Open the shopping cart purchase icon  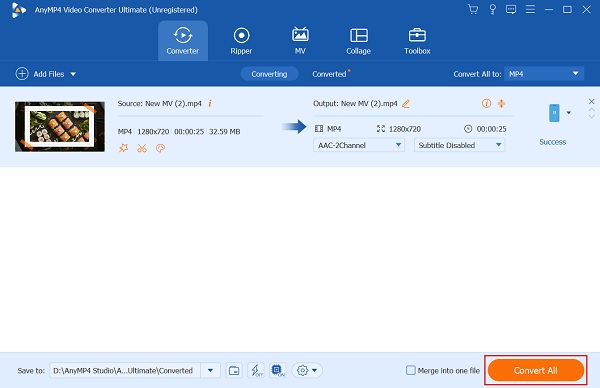473,9
